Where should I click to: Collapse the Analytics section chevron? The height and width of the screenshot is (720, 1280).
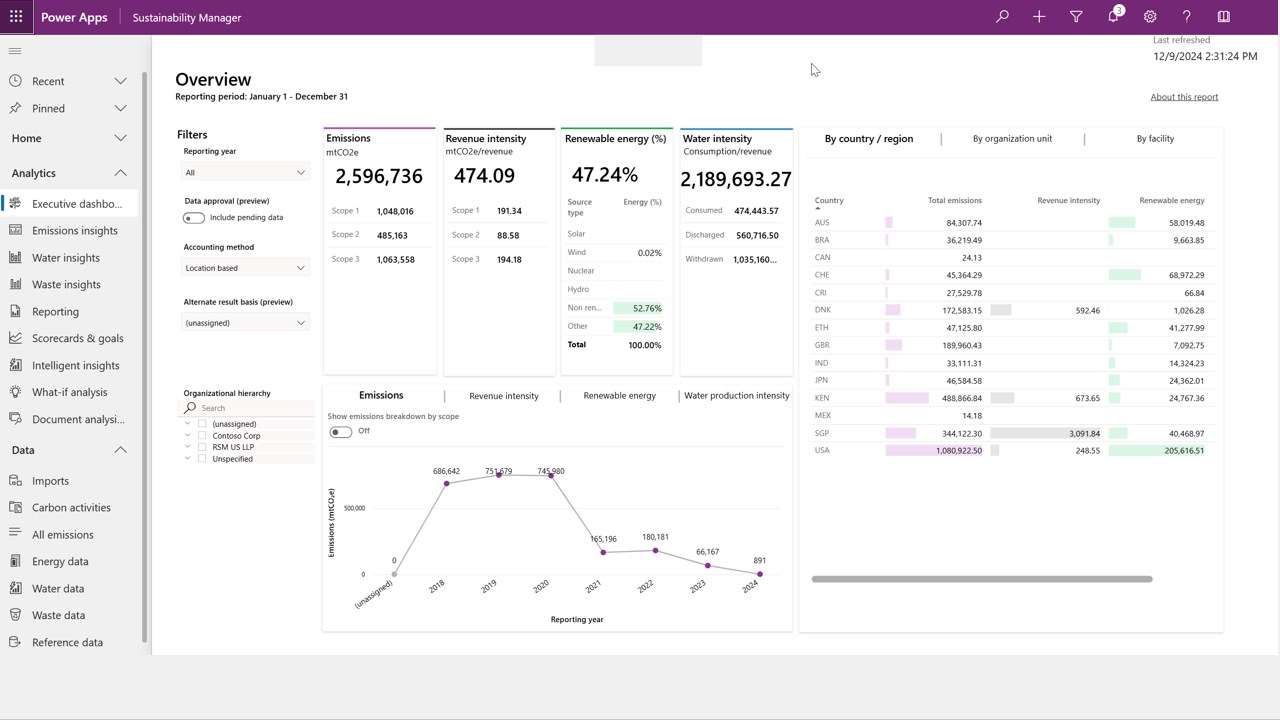click(x=120, y=173)
